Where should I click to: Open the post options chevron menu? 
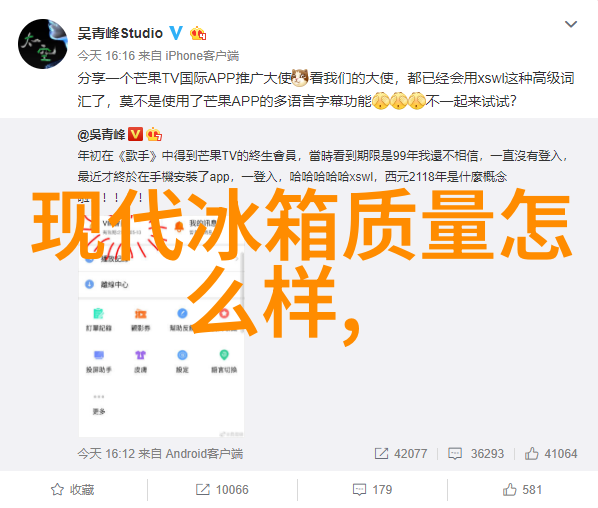[571, 24]
